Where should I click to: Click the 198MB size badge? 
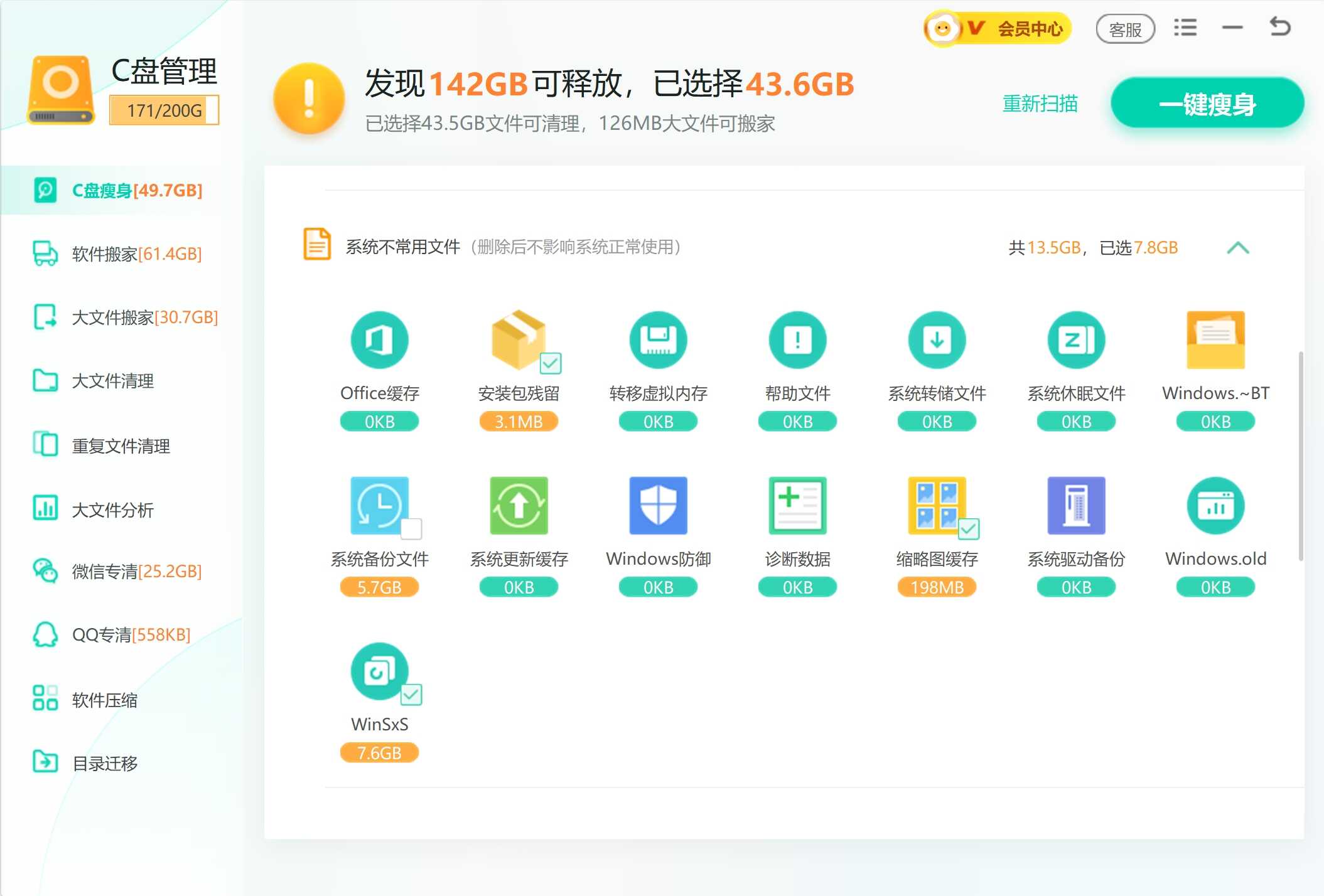(937, 587)
